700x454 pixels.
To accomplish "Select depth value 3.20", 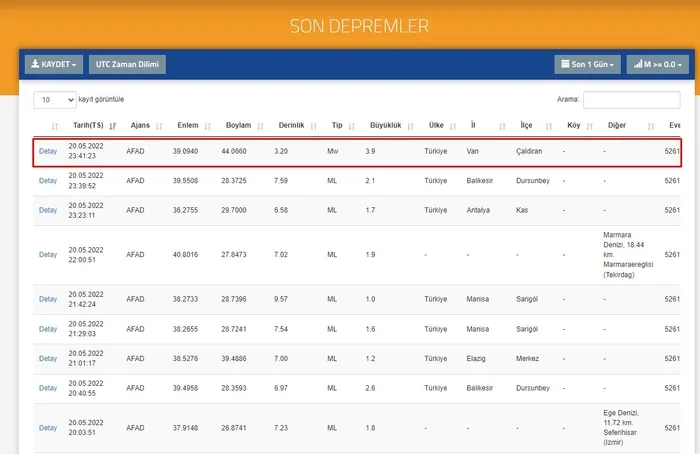I will tap(281, 151).
